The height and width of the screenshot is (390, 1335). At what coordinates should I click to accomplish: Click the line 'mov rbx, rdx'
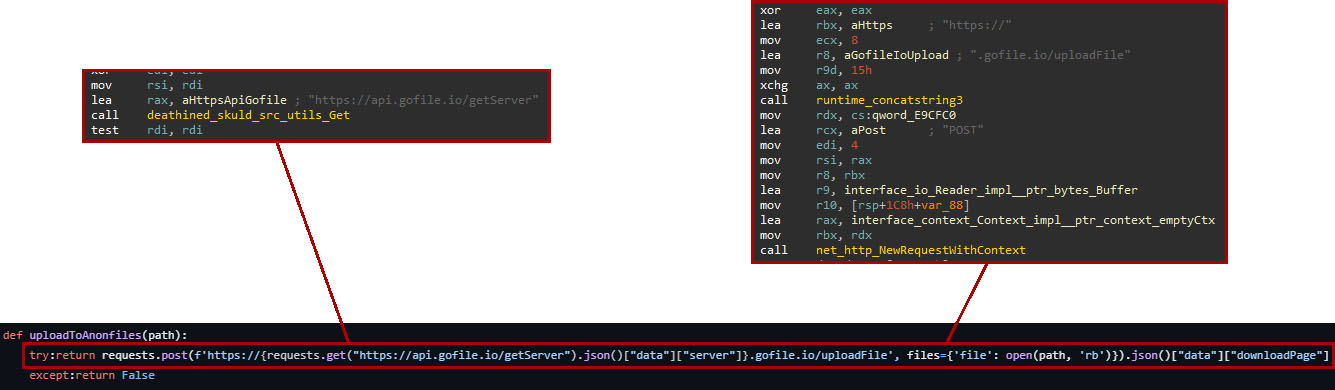point(815,234)
